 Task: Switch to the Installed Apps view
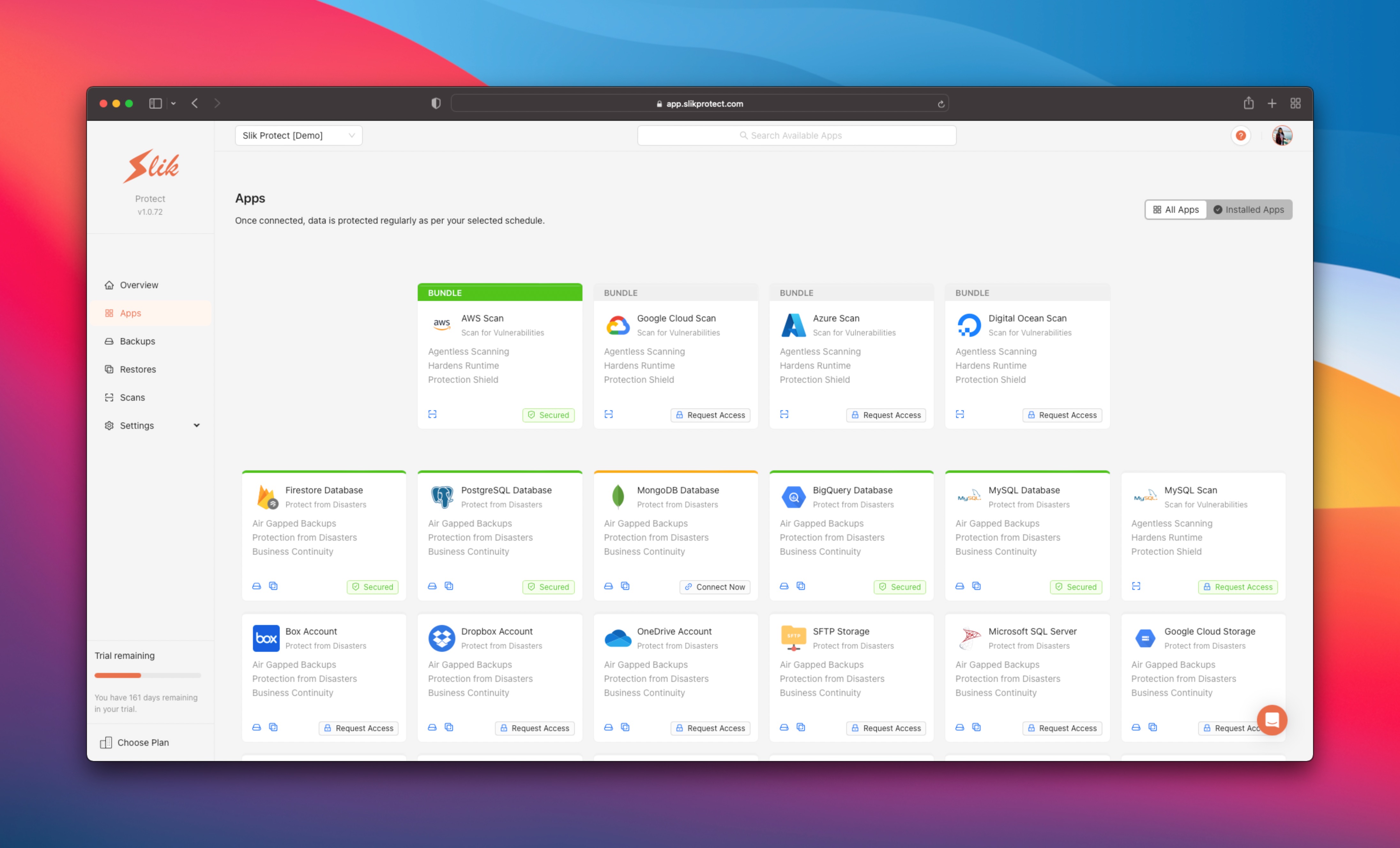coord(1250,209)
